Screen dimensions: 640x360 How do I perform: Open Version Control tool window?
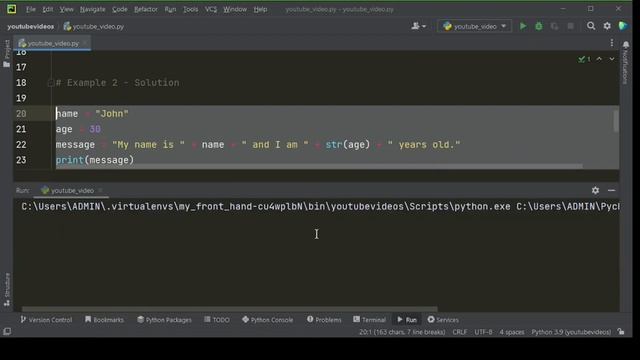coord(46,320)
